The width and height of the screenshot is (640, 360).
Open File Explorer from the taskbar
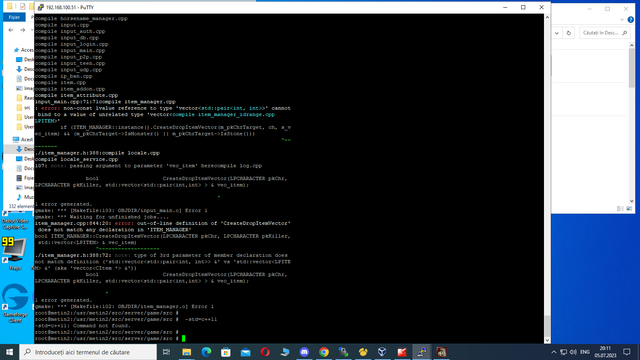187,352
